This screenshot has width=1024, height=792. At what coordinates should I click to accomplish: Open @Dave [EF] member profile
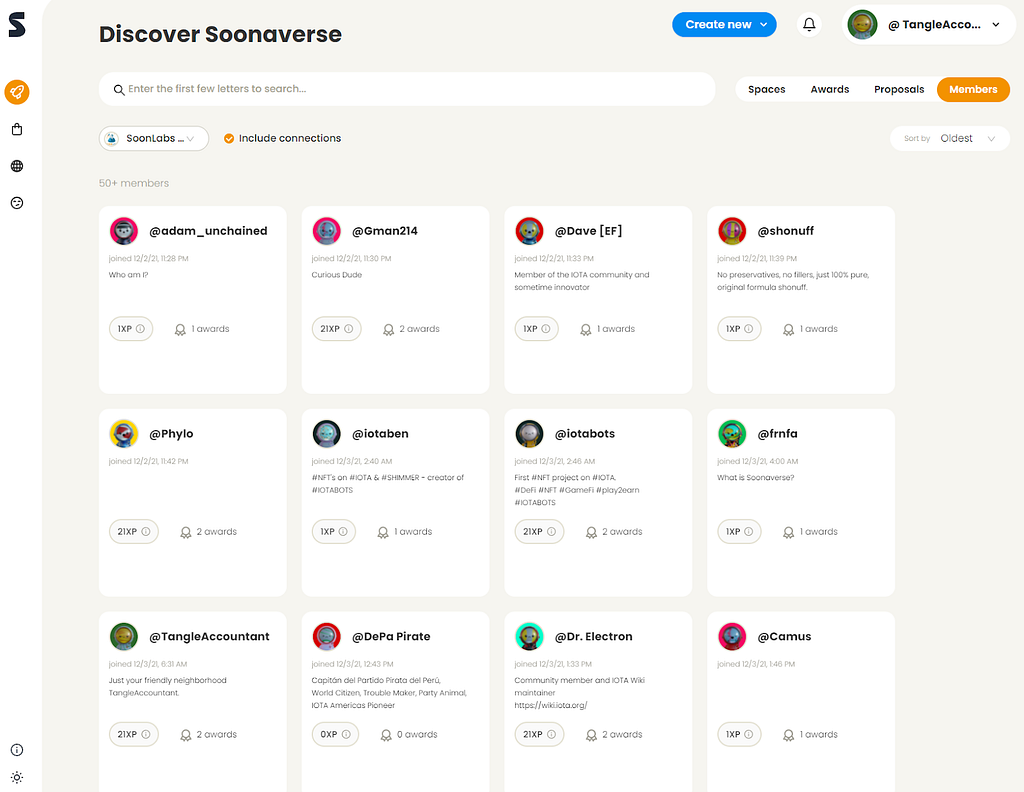pyautogui.click(x=588, y=231)
